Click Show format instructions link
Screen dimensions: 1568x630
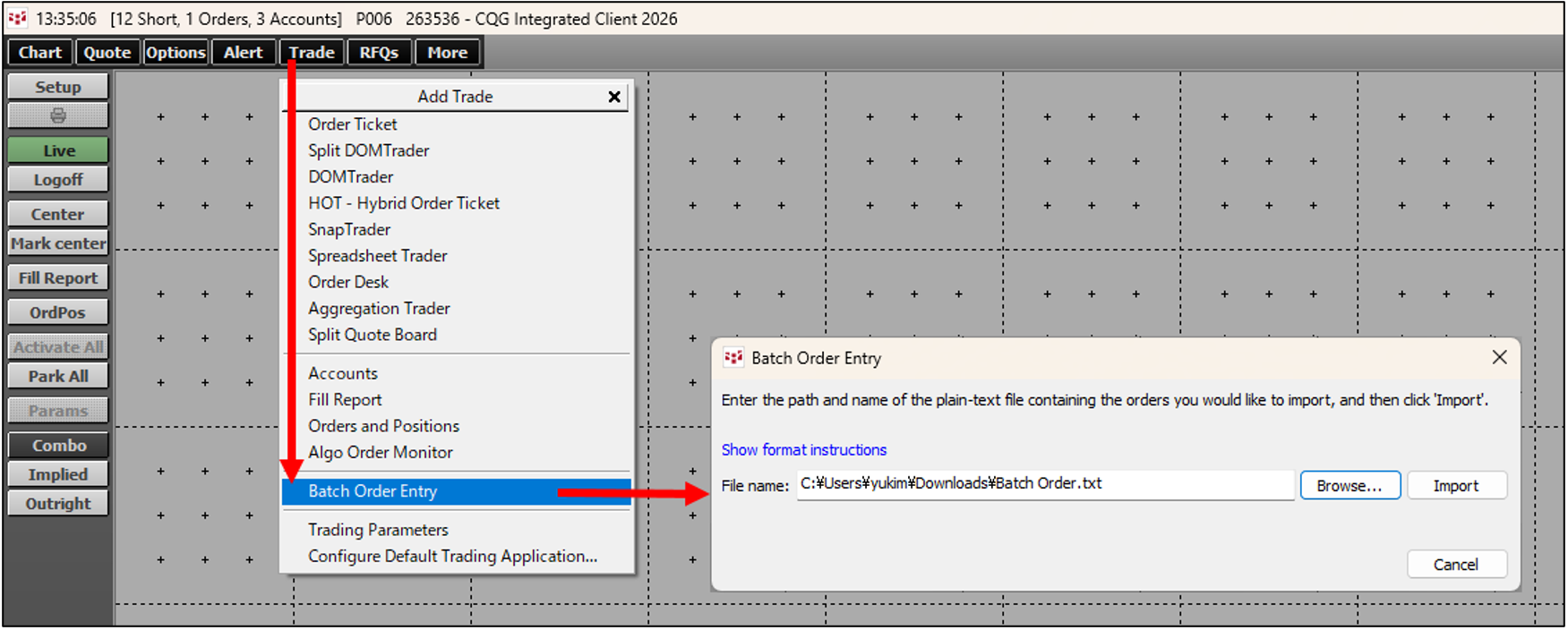click(x=804, y=450)
